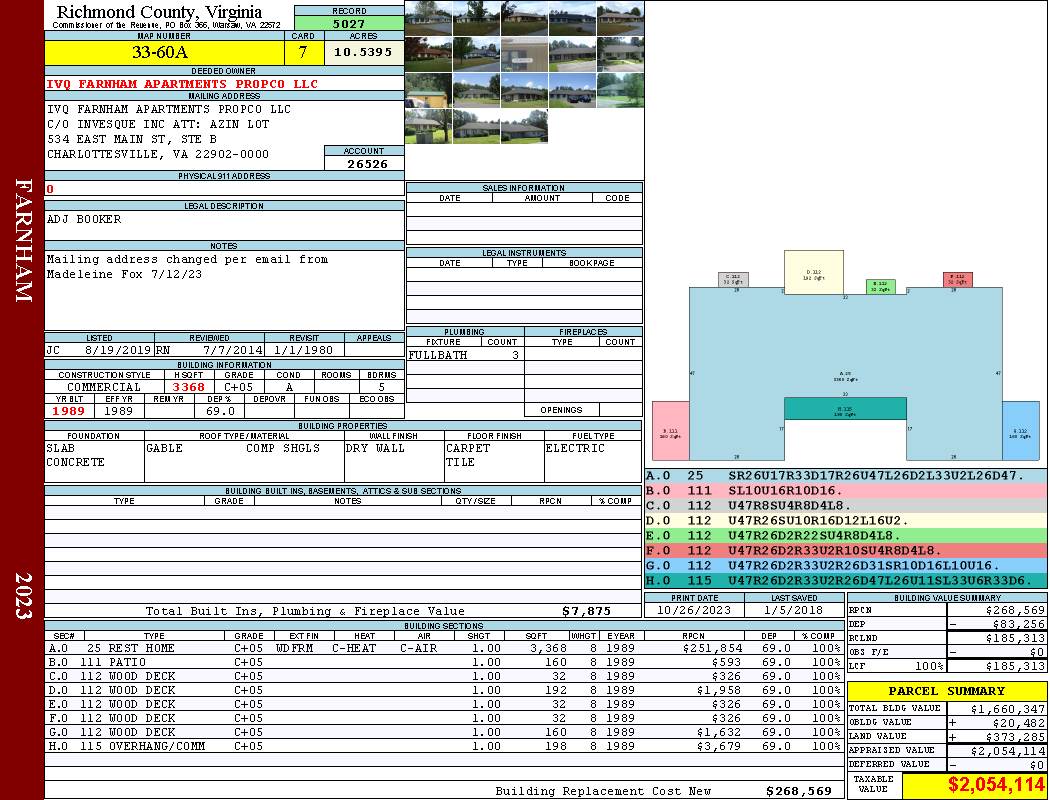1050x800 pixels.
Task: Click the mailing address changed note
Action: (187, 266)
